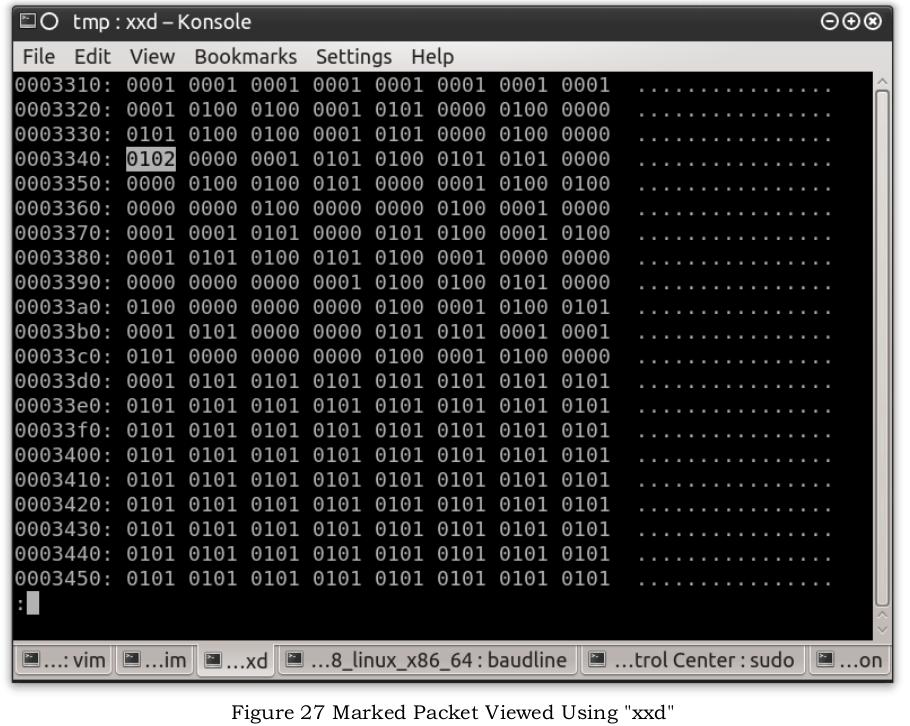This screenshot has height=726, width=910.
Task: Switch to the '...im' tab
Action: (156, 660)
